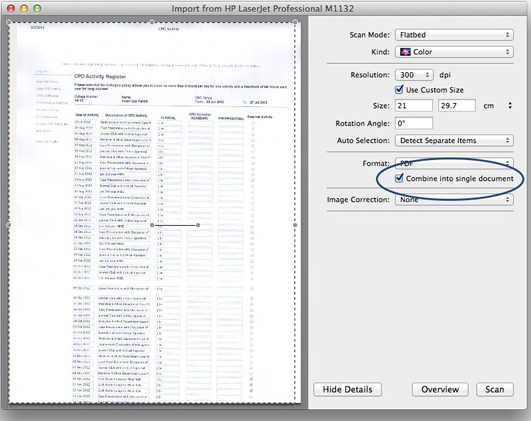Open the Image Correction dropdown
This screenshot has height=421, width=531.
pyautogui.click(x=454, y=199)
